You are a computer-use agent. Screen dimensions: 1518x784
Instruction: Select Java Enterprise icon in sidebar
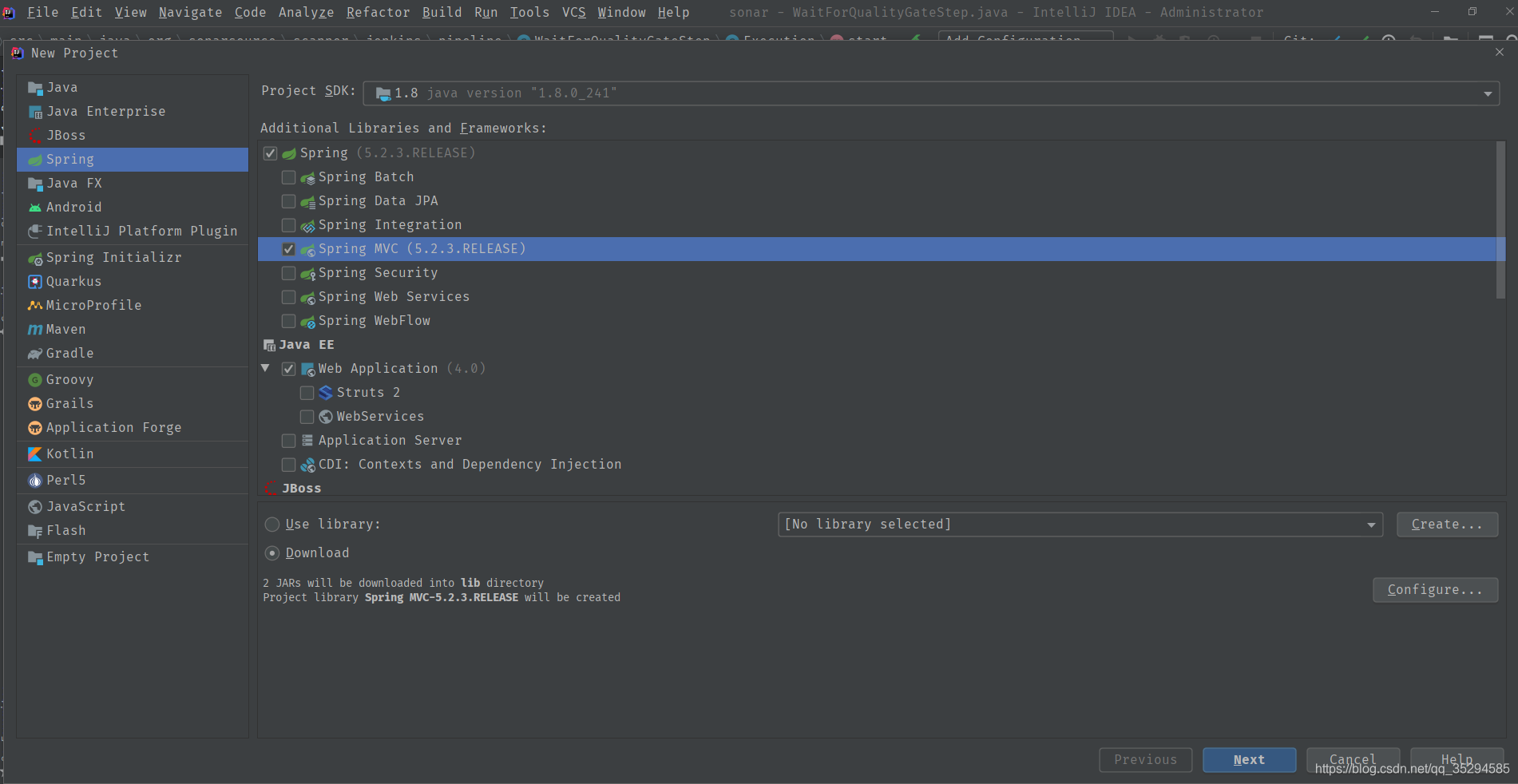pos(35,112)
